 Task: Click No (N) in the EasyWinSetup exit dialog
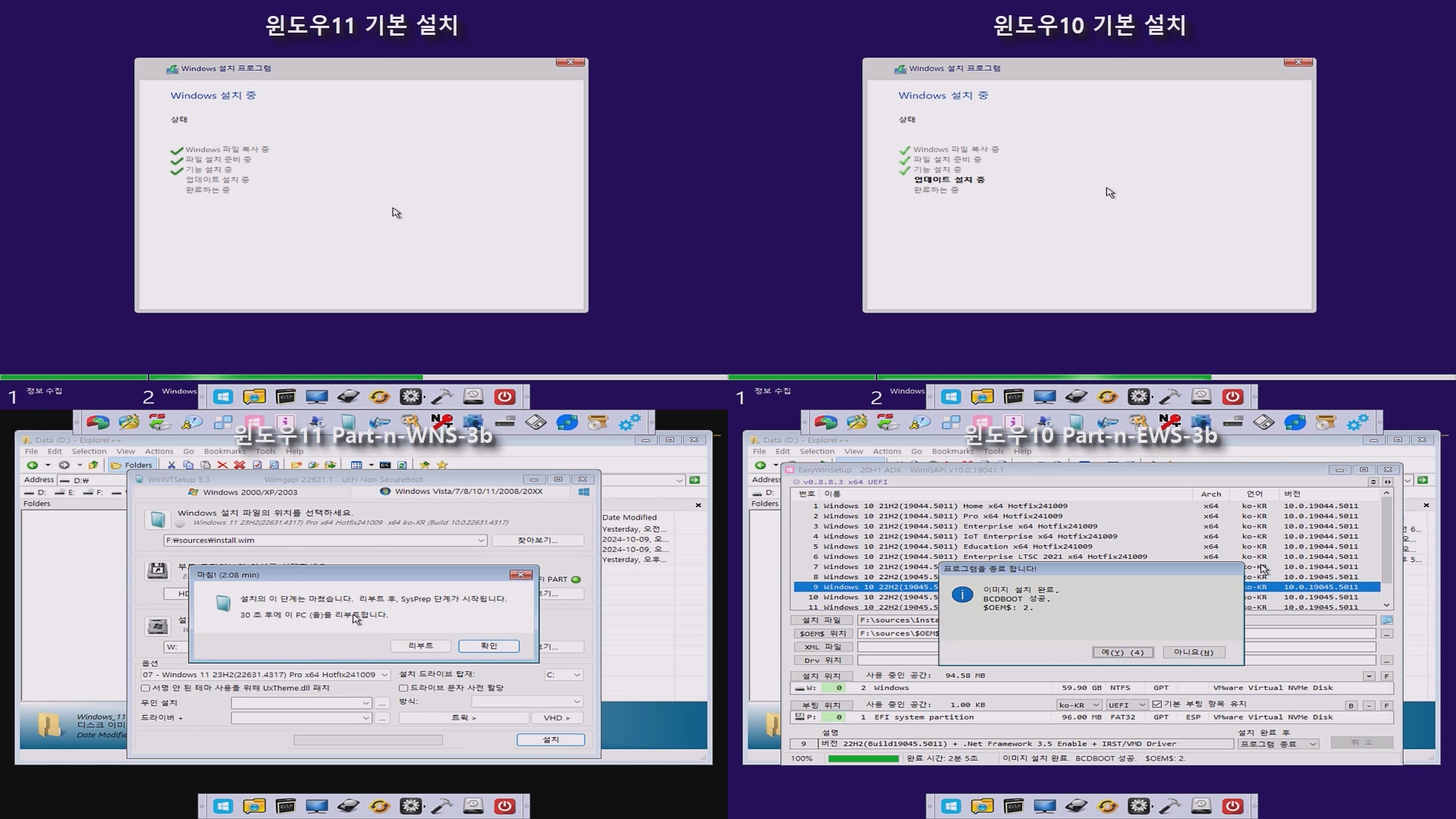click(1193, 652)
